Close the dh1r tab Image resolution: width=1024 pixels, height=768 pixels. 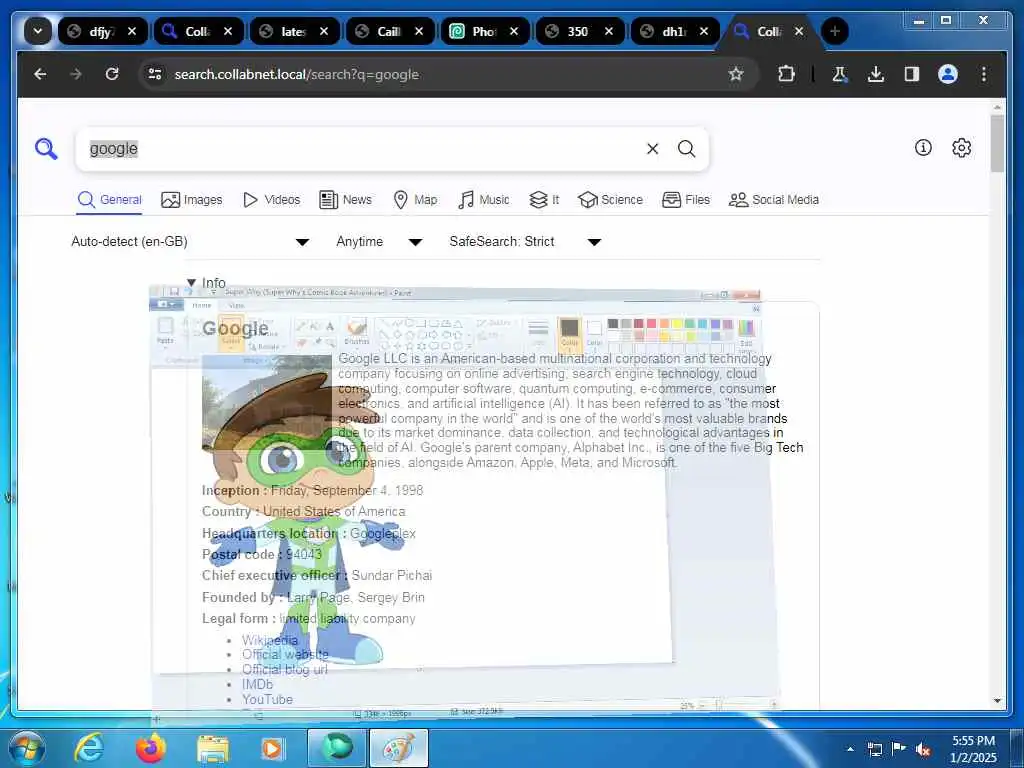[703, 31]
